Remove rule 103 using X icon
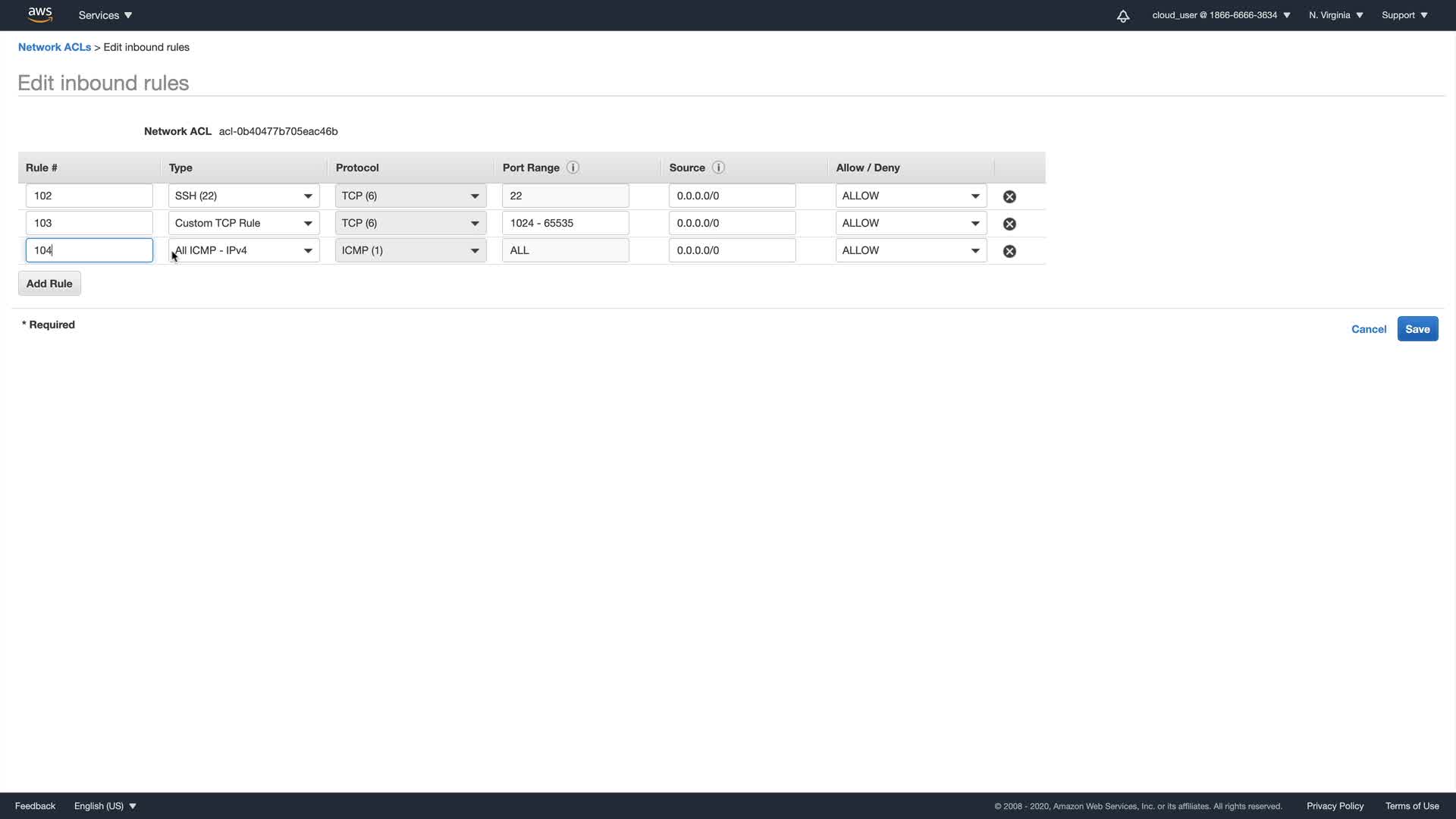 [1009, 224]
